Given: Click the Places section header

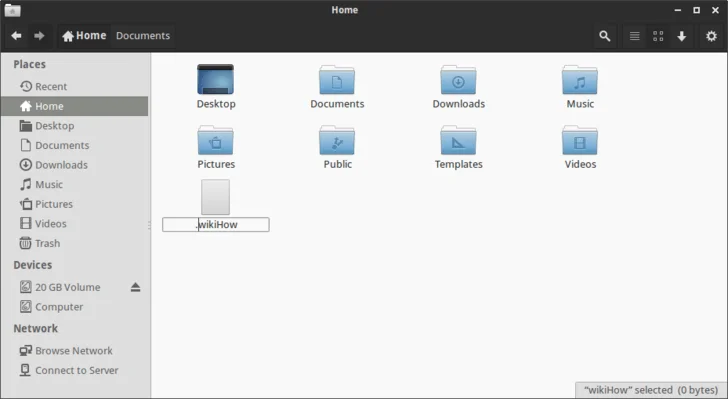Looking at the screenshot, I should coord(29,64).
